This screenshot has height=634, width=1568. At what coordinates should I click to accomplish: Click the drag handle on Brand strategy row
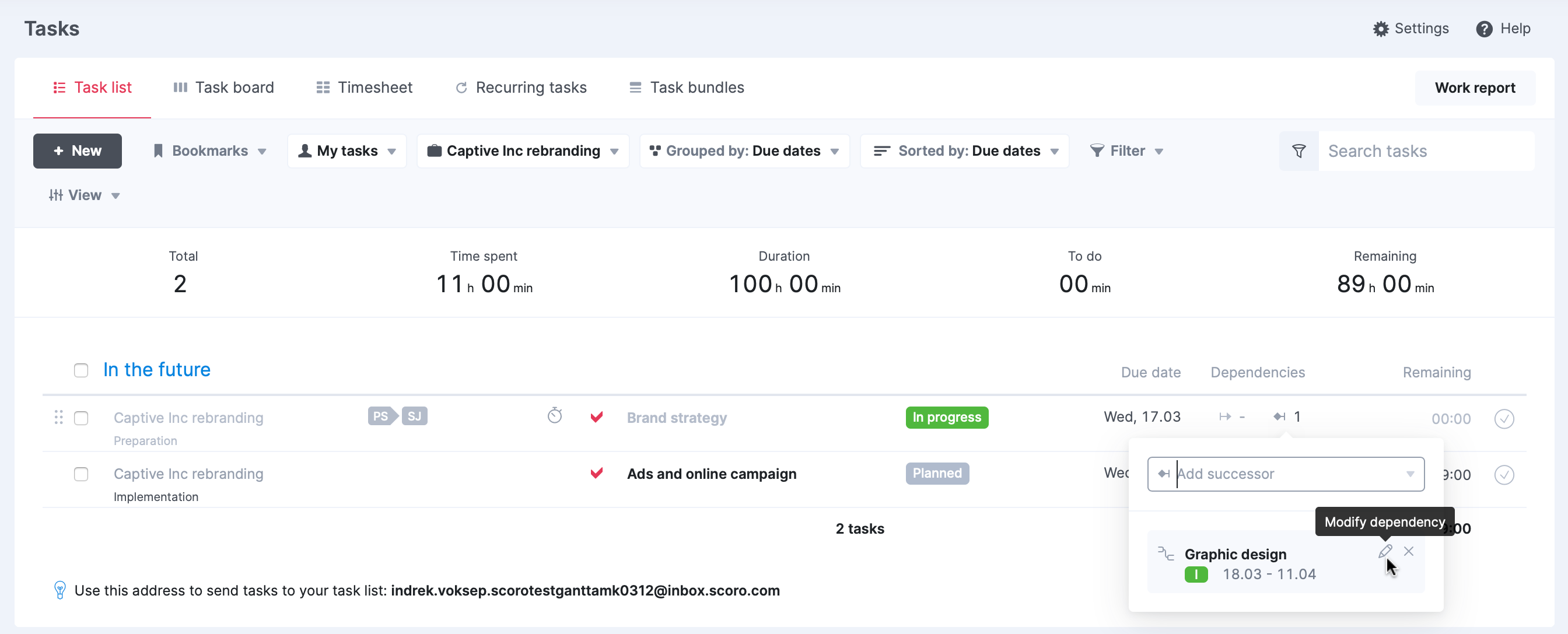tap(58, 418)
